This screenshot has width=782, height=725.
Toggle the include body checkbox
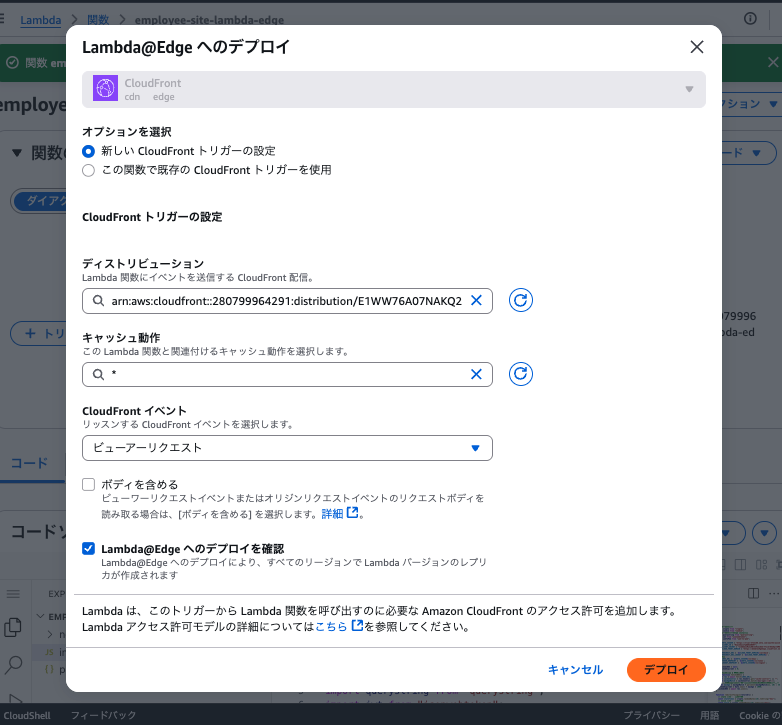88,484
